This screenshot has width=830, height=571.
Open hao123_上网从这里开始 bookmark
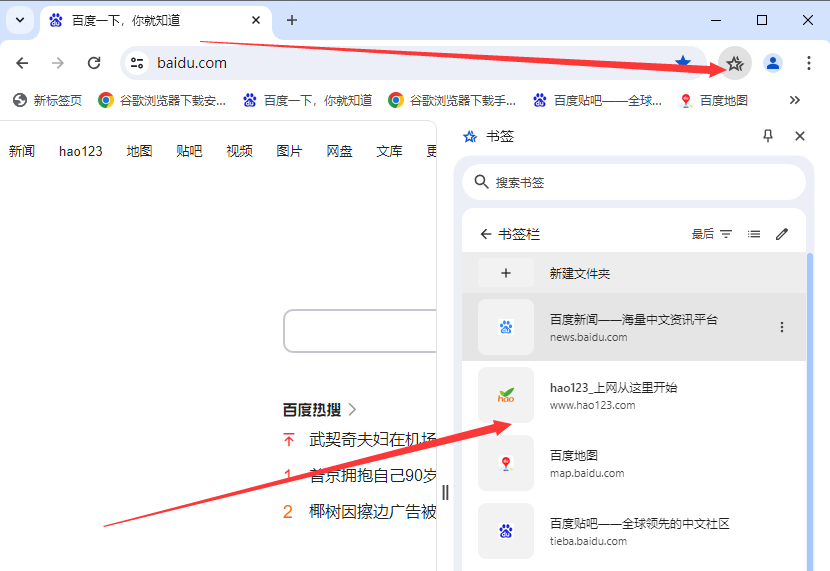(634, 395)
